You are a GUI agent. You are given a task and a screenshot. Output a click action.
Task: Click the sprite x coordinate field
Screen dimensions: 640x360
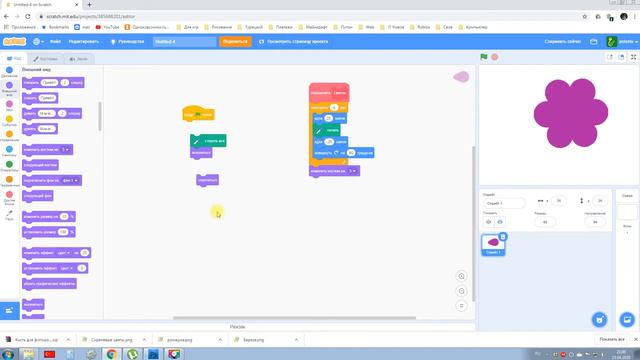click(x=559, y=200)
